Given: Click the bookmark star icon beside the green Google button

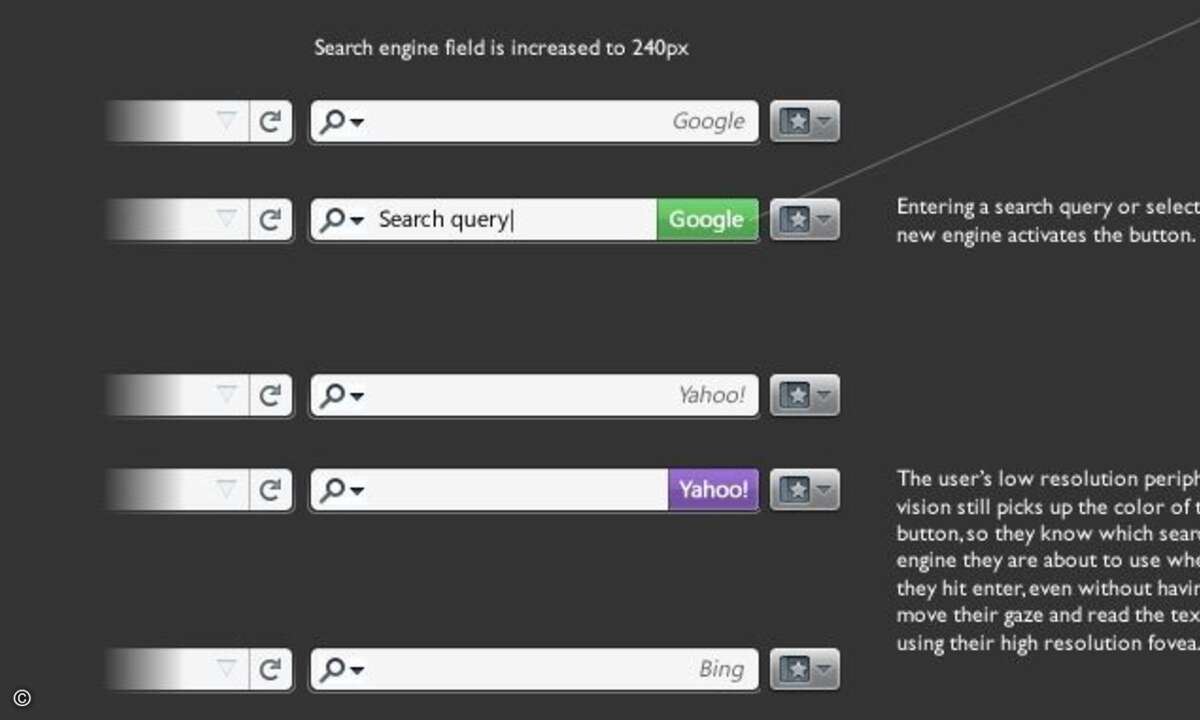Looking at the screenshot, I should (794, 220).
